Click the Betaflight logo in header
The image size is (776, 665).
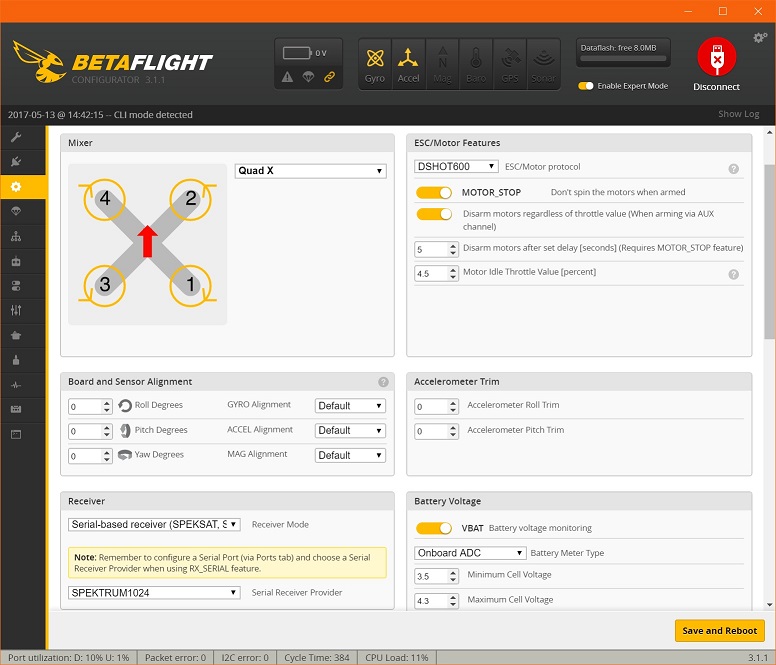[x=113, y=62]
